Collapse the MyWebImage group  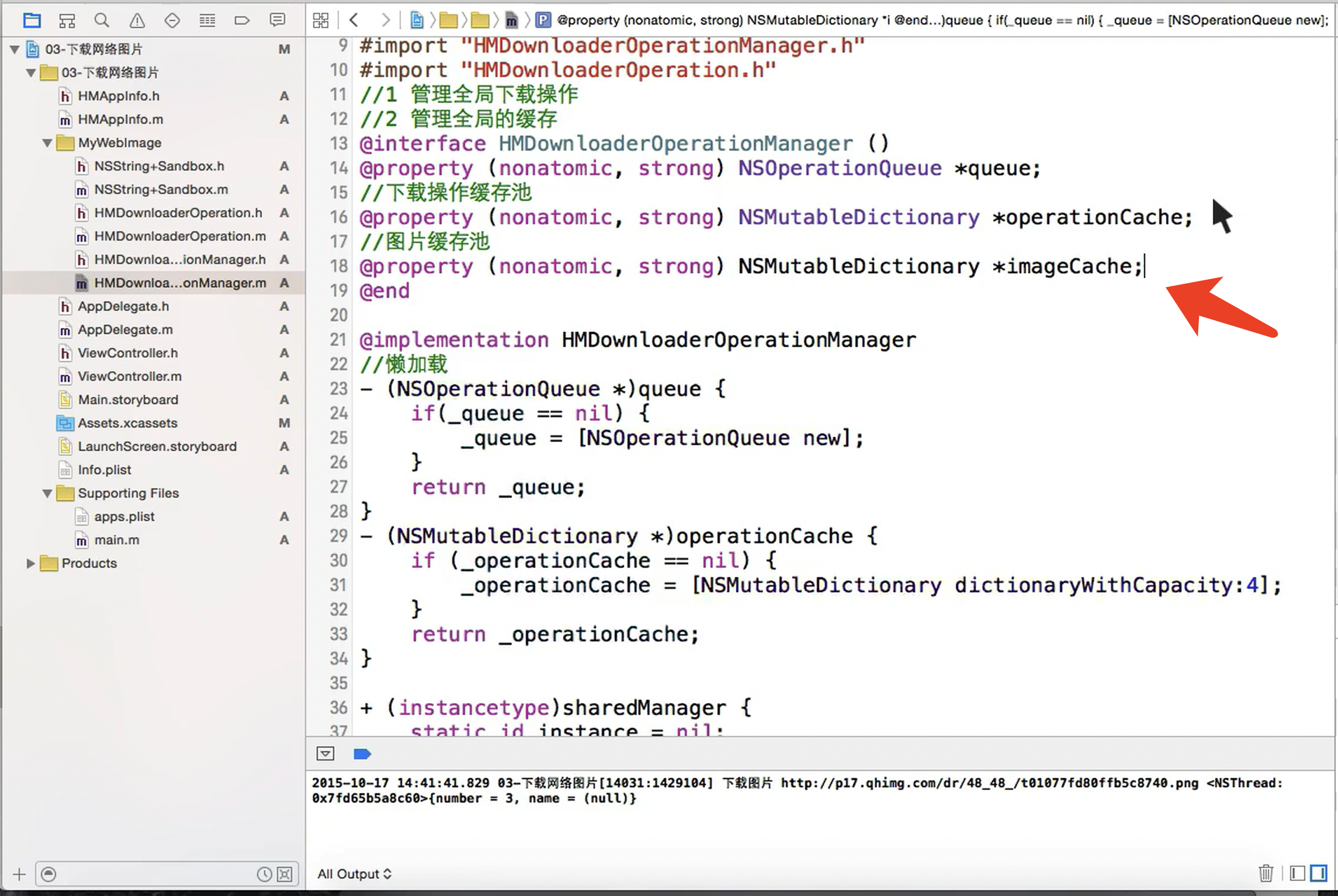coord(47,143)
